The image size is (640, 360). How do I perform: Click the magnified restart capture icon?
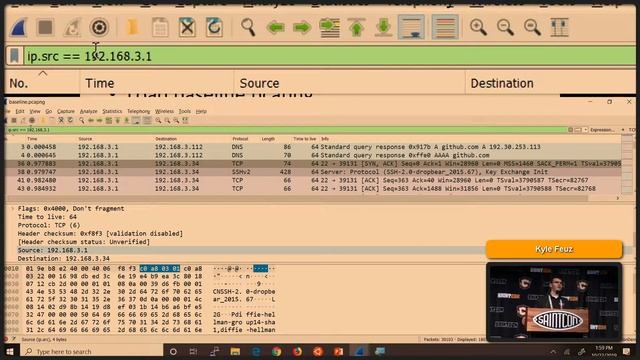[x=72, y=27]
